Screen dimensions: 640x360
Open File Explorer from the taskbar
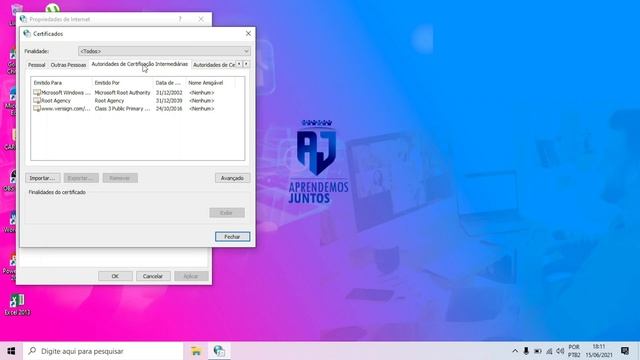[x=196, y=351]
